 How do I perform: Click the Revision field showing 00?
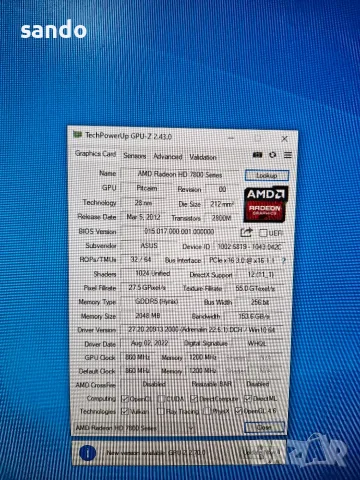[x=222, y=189]
